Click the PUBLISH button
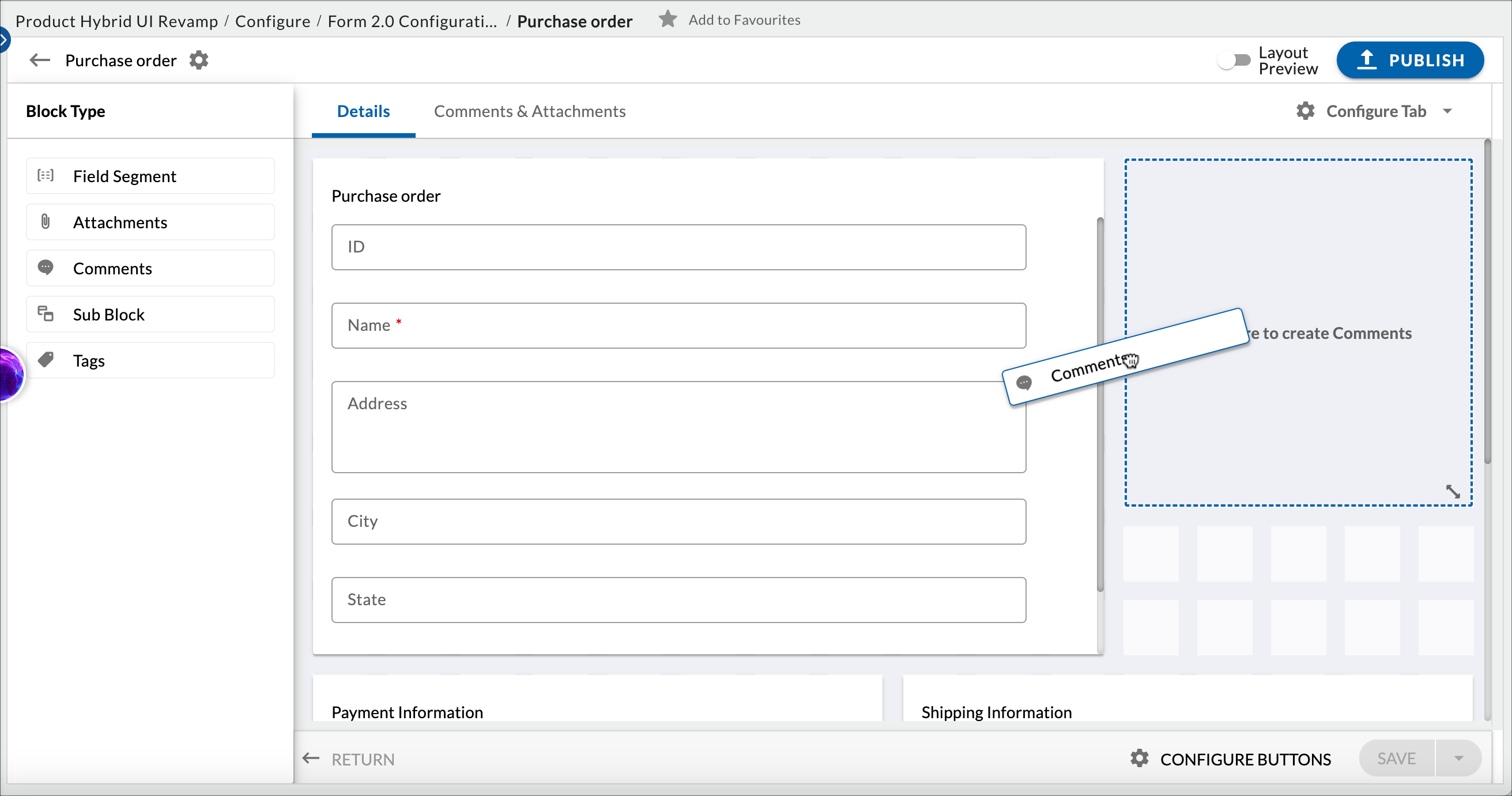 tap(1410, 60)
